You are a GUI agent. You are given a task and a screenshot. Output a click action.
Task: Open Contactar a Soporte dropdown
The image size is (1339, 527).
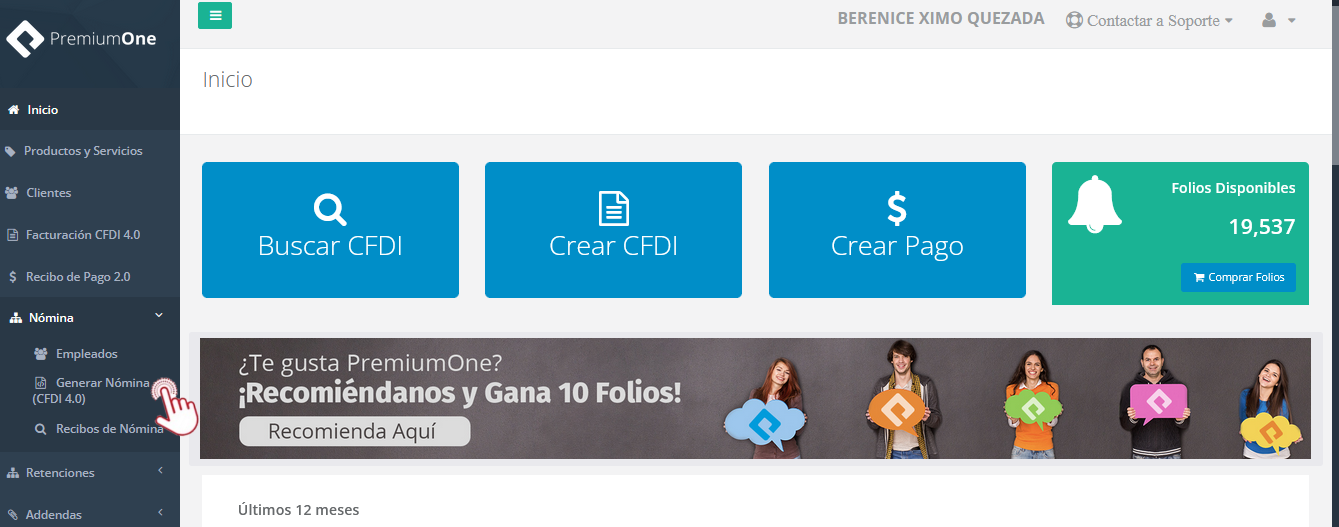1149,20
